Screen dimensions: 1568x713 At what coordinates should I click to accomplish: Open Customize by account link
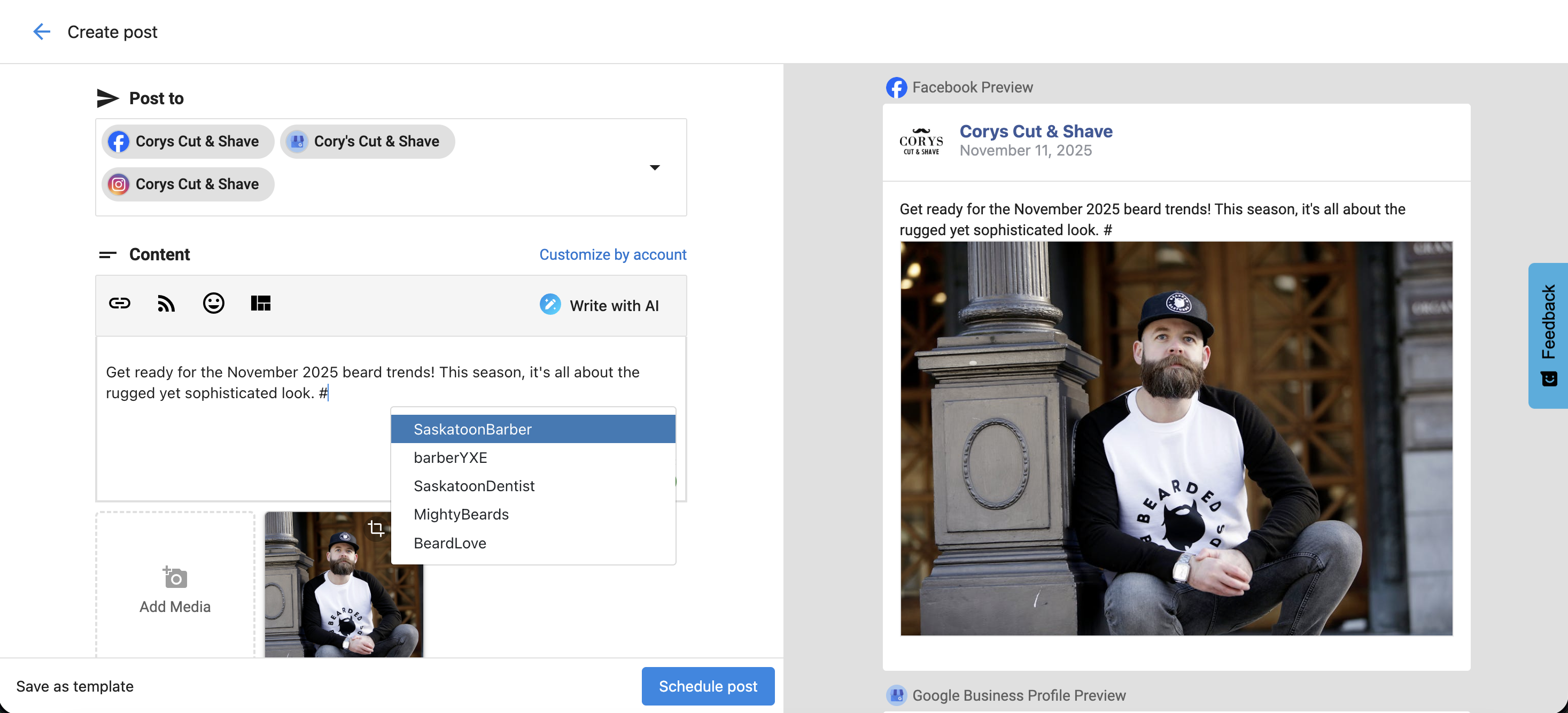pos(612,254)
